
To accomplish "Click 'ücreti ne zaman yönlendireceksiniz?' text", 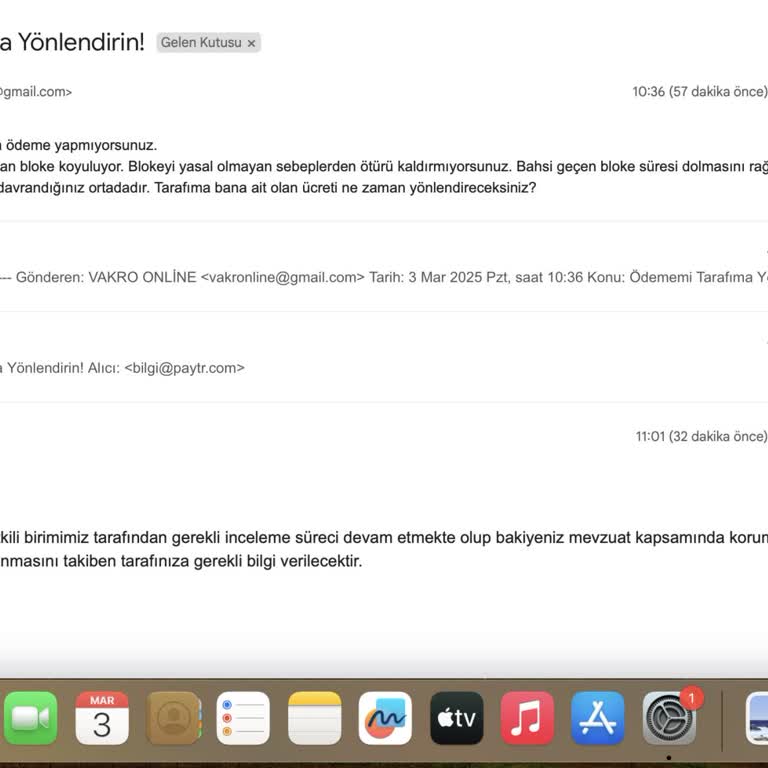I will coord(419,188).
